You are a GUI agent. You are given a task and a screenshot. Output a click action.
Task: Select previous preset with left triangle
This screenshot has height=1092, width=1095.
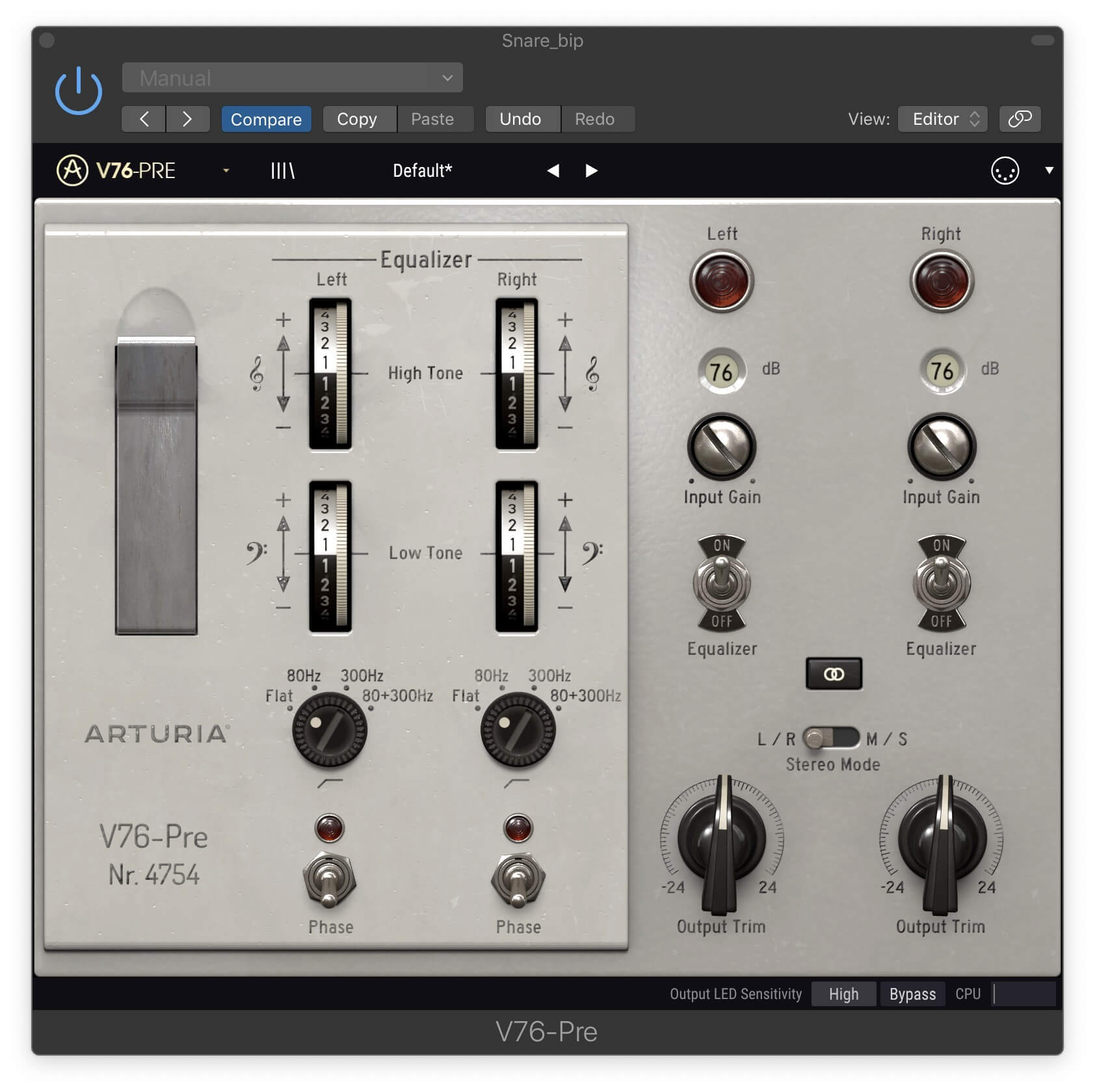click(x=553, y=170)
